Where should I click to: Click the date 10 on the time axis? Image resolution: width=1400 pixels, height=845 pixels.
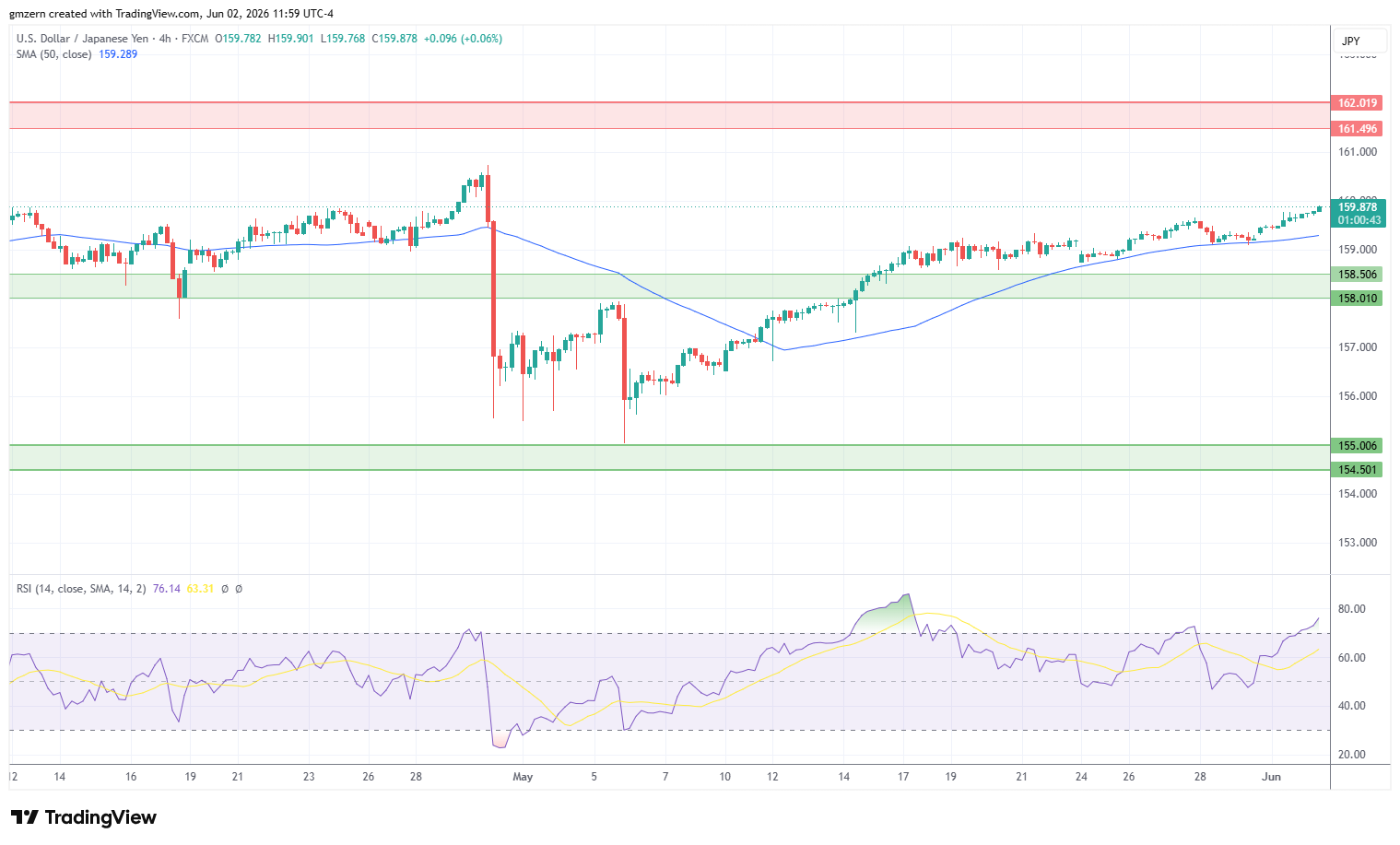coord(725,777)
